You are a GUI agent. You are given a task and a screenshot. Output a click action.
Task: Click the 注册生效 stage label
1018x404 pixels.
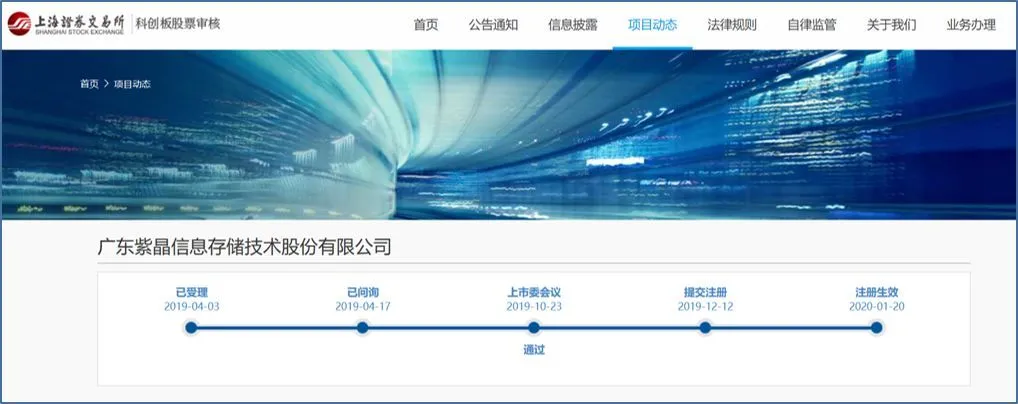tap(876, 293)
